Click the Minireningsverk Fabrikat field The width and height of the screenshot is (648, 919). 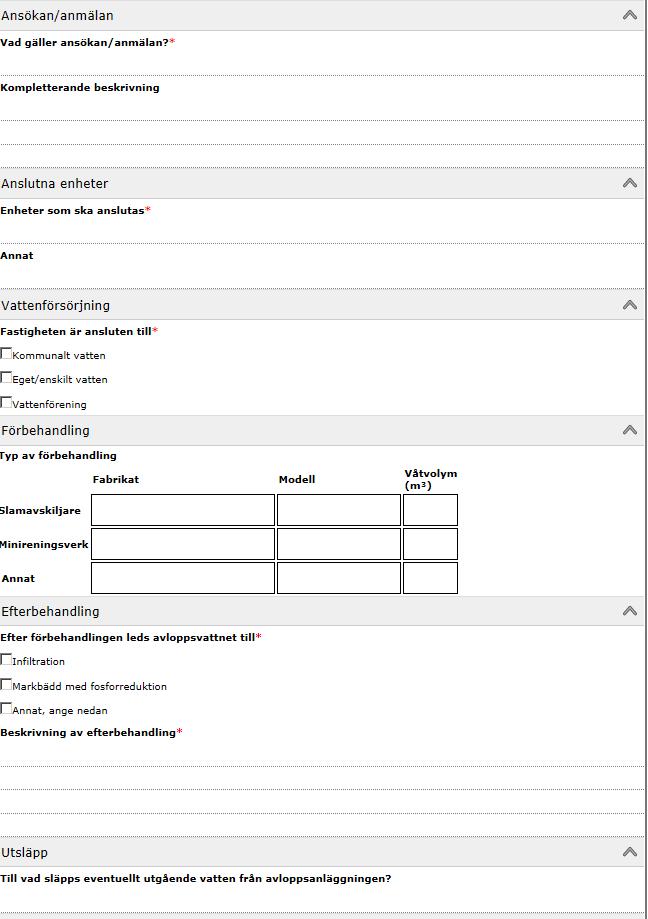click(183, 544)
